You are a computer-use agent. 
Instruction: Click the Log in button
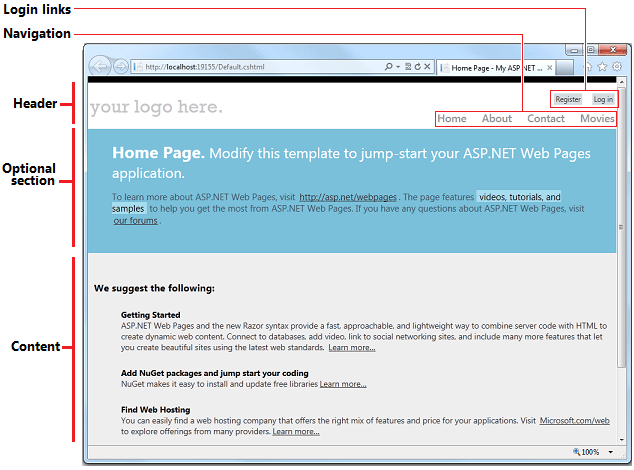(x=603, y=99)
